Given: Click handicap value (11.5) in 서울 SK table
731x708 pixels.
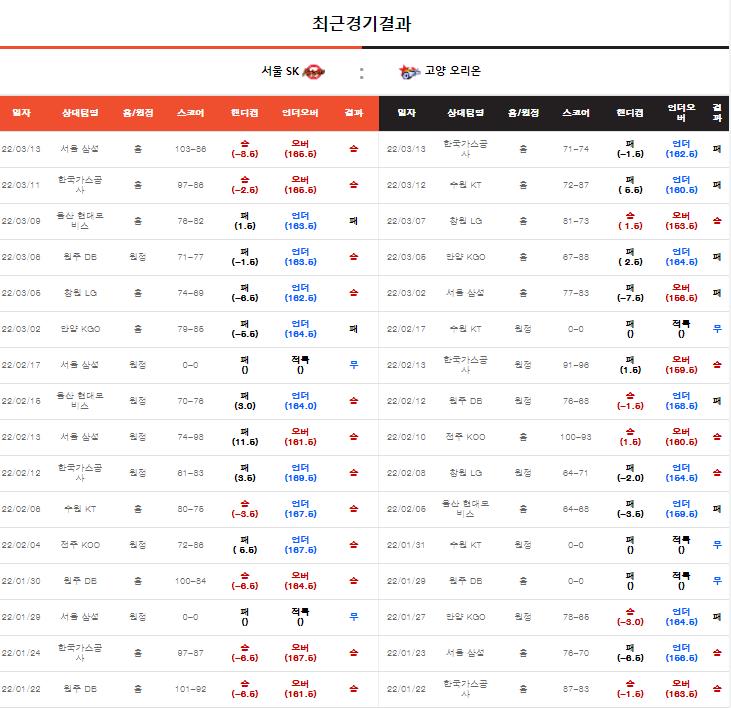Looking at the screenshot, I should 245,442.
